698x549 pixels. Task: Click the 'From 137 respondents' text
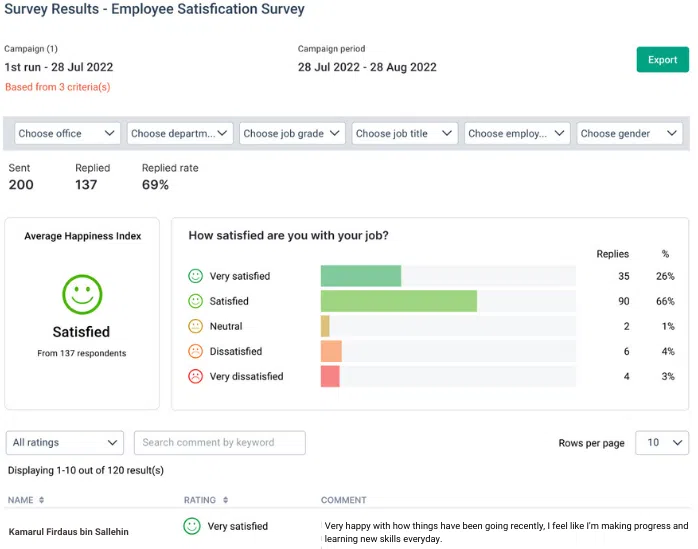coord(82,353)
